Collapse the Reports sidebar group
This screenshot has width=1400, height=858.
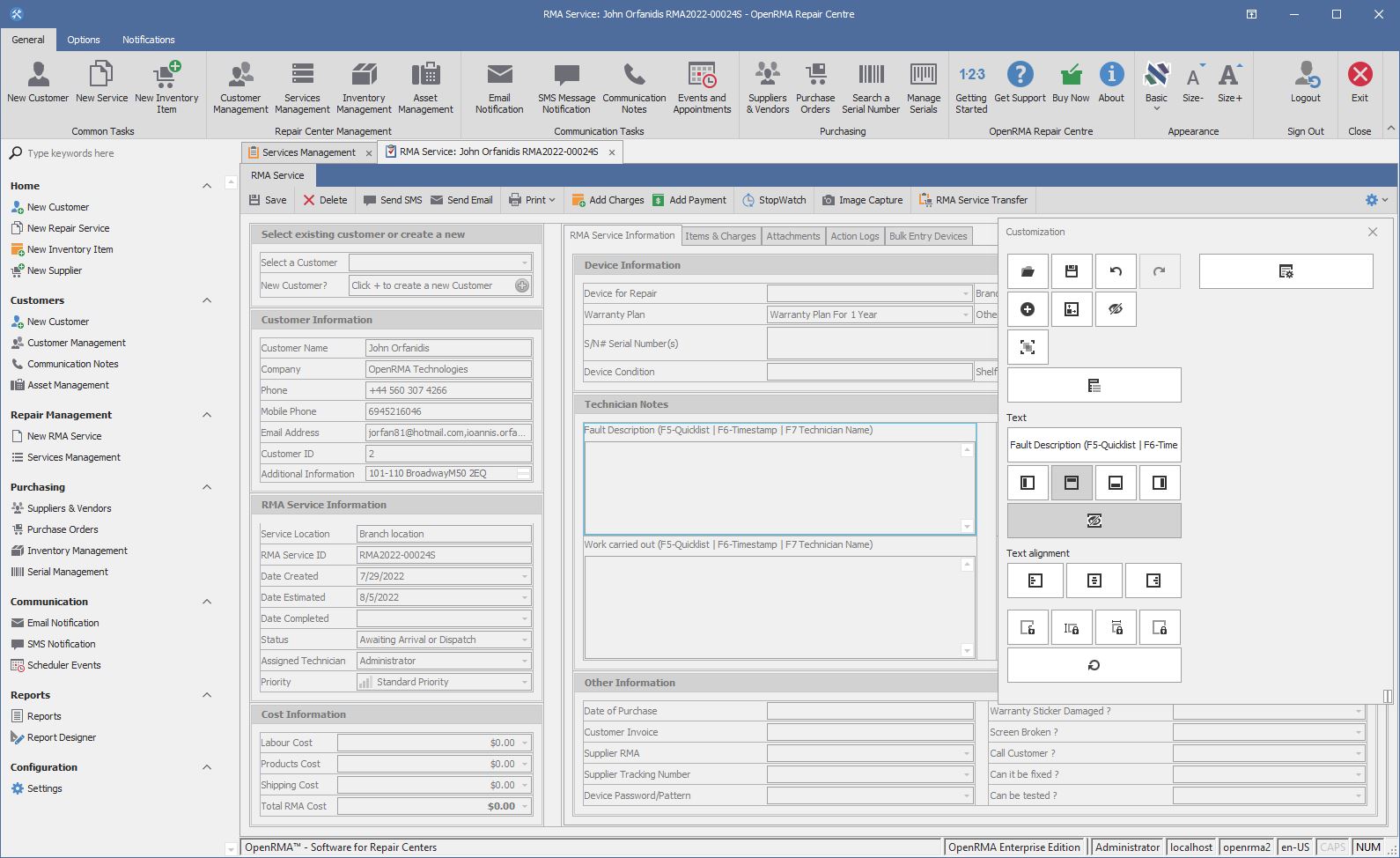tap(207, 695)
